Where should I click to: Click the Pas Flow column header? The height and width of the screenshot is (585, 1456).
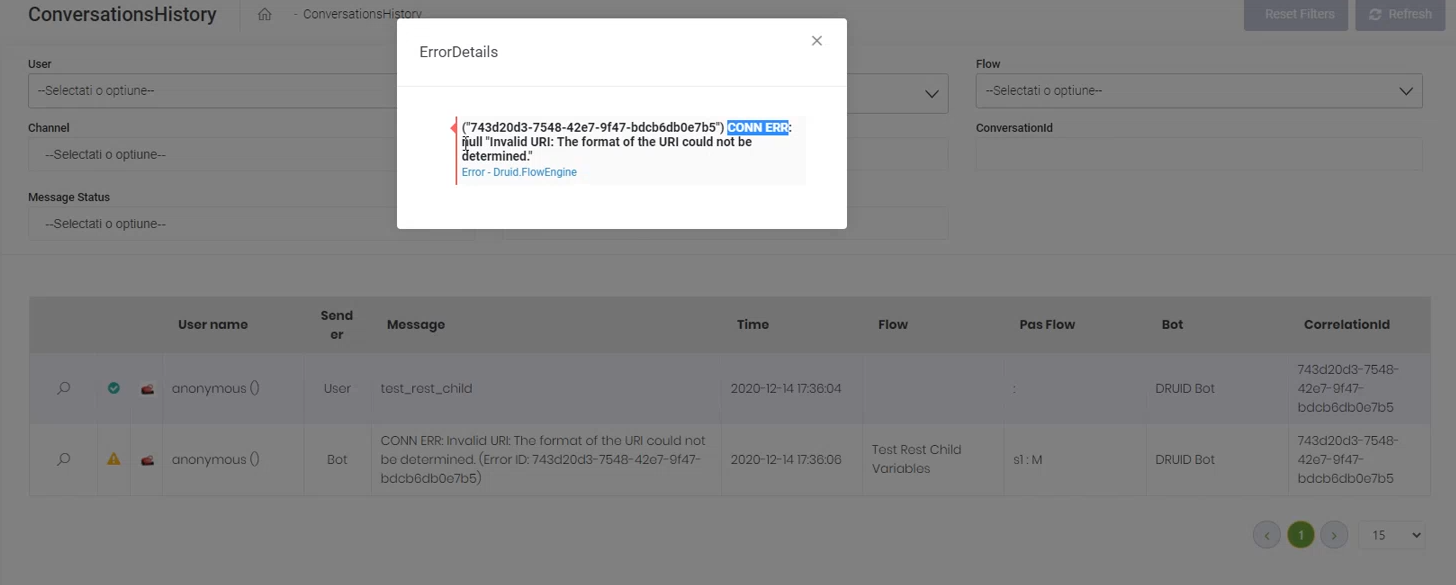tap(1047, 325)
